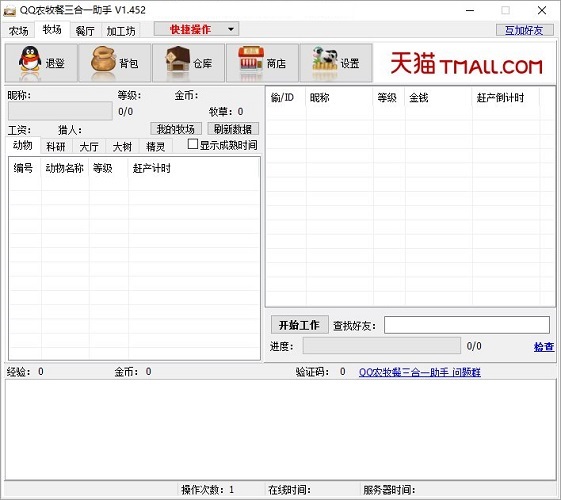Click the app icon in title bar
561x500 pixels.
pos(9,10)
